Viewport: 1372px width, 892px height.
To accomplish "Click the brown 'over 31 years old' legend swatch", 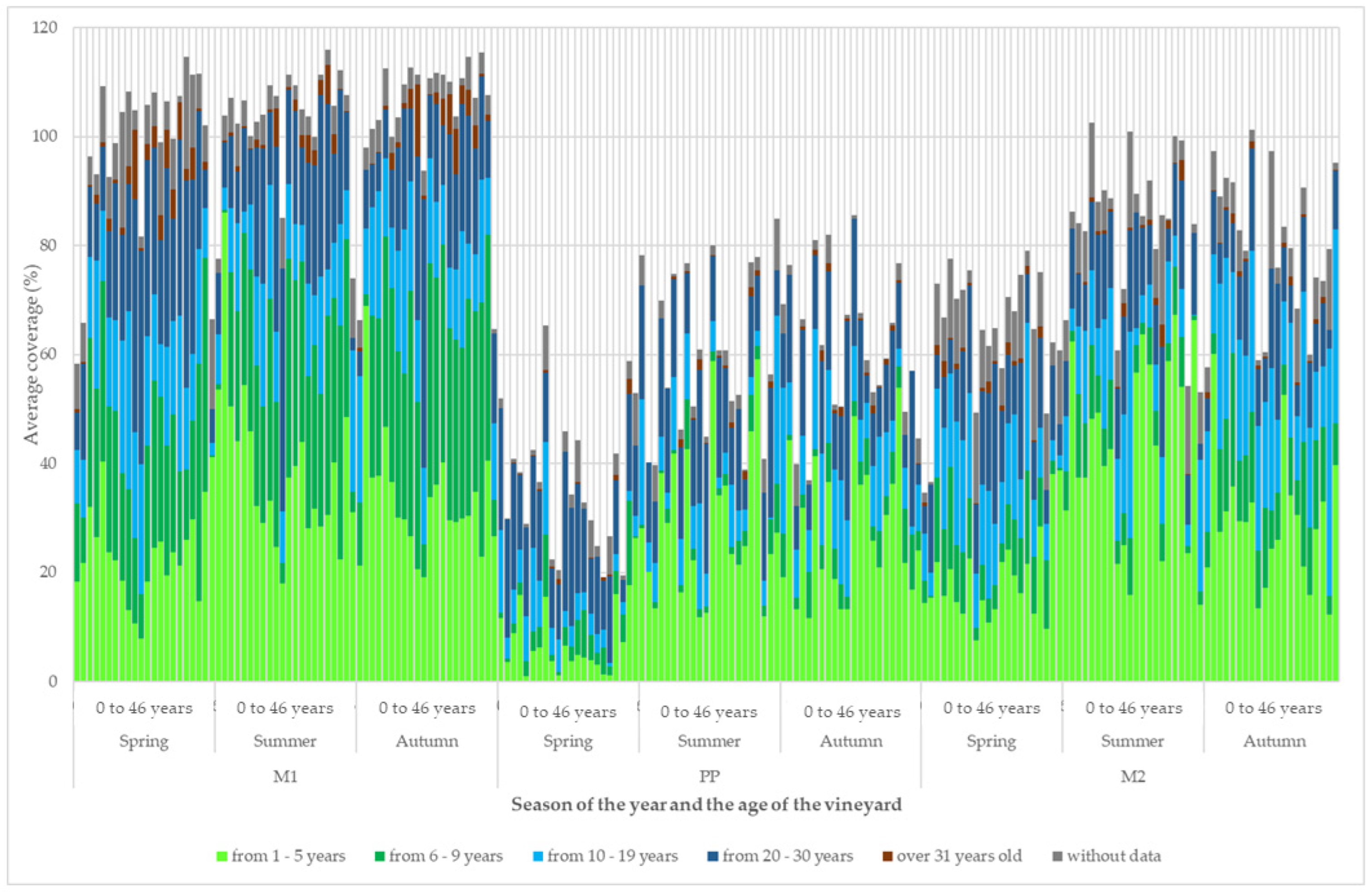I will 888,856.
